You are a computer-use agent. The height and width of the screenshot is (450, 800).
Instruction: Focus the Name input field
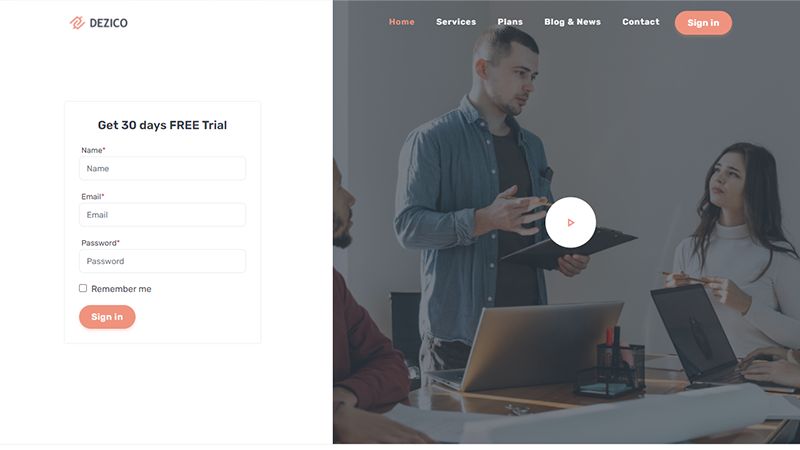pyautogui.click(x=162, y=168)
